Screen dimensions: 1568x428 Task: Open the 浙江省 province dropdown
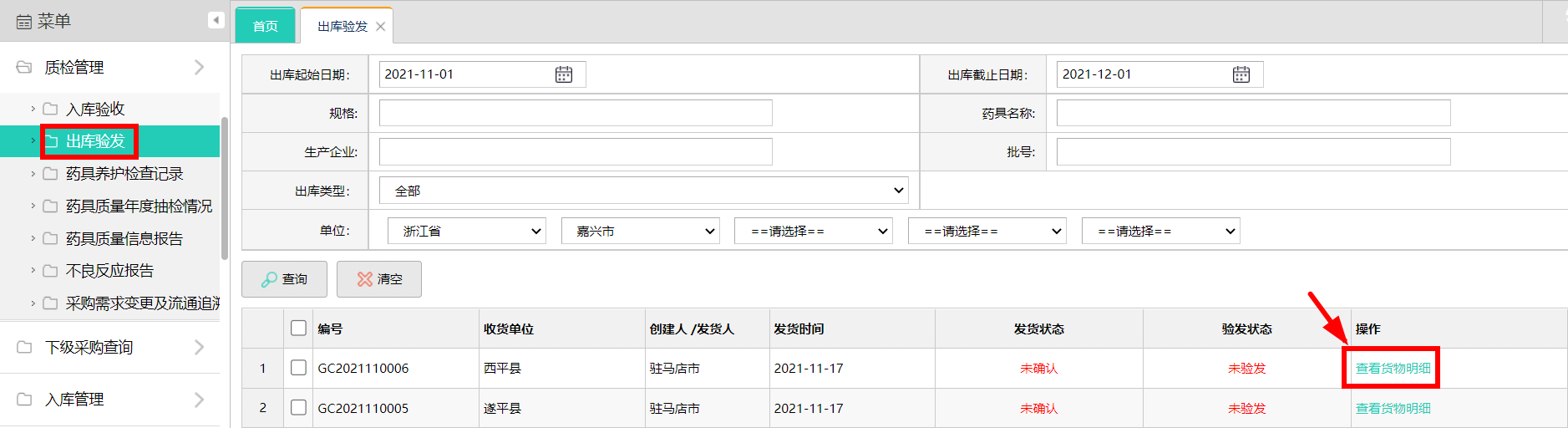click(466, 231)
